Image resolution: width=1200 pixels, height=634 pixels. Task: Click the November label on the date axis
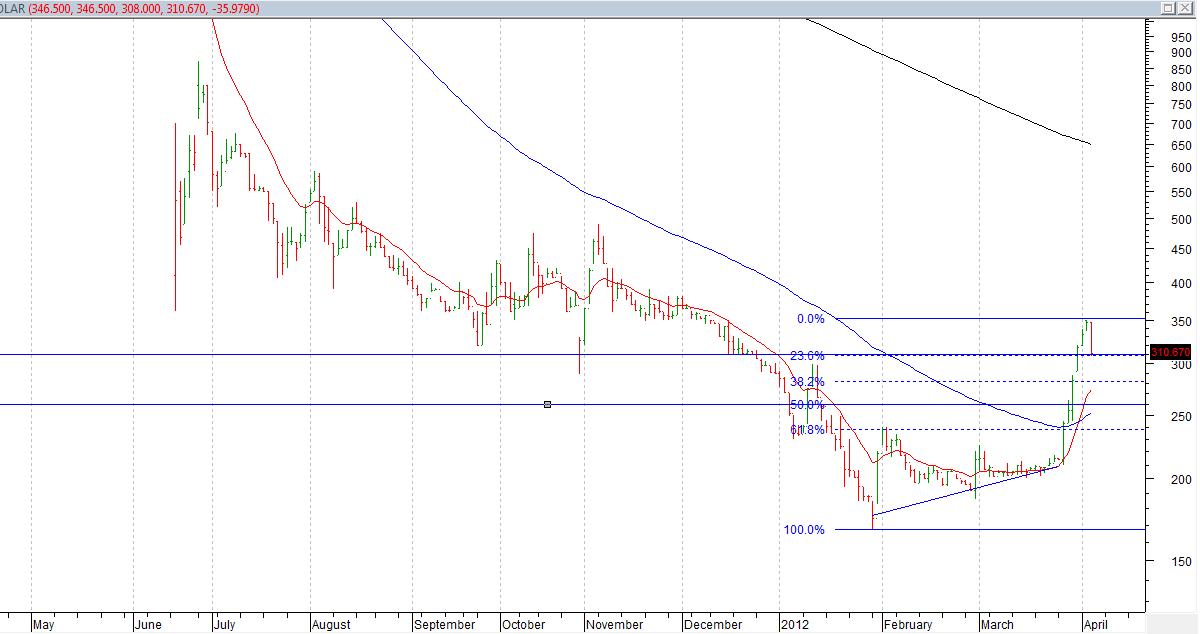(x=615, y=625)
